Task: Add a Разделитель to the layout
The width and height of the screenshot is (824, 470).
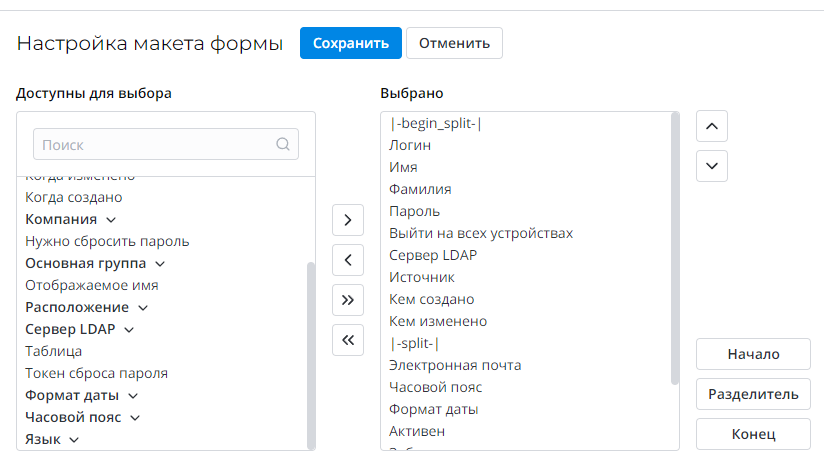Action: [753, 394]
